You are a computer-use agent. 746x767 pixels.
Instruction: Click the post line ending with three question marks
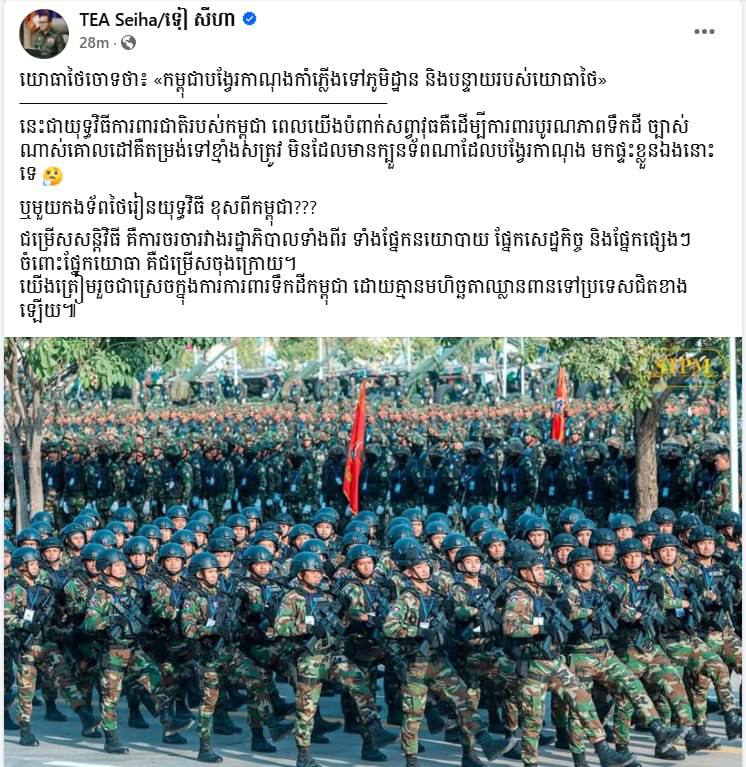tap(168, 209)
